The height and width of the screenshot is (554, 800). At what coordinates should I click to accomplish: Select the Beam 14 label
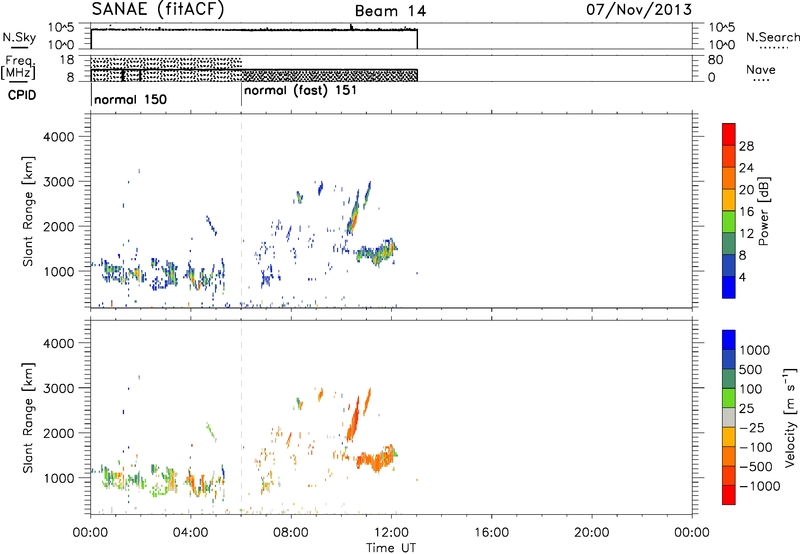click(x=390, y=11)
